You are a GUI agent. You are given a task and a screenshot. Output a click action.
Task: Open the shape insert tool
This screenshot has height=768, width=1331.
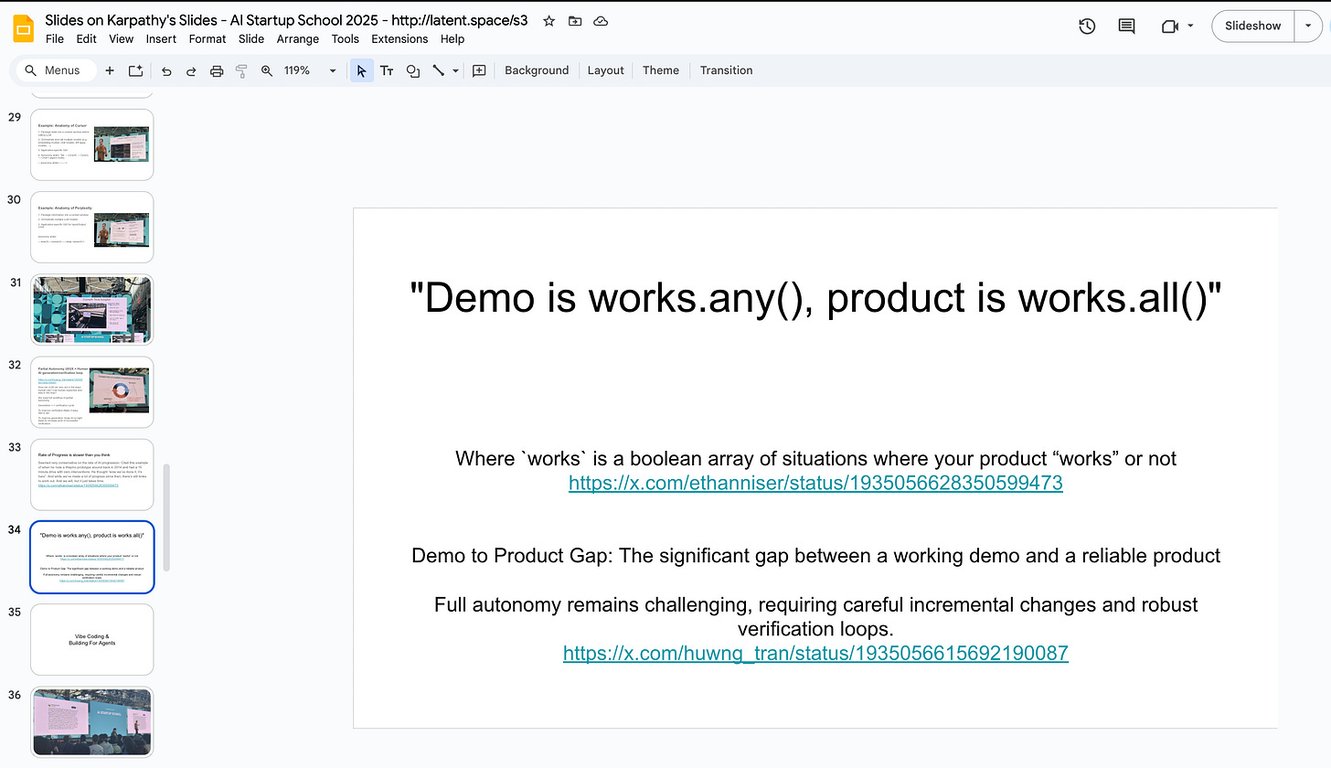413,71
